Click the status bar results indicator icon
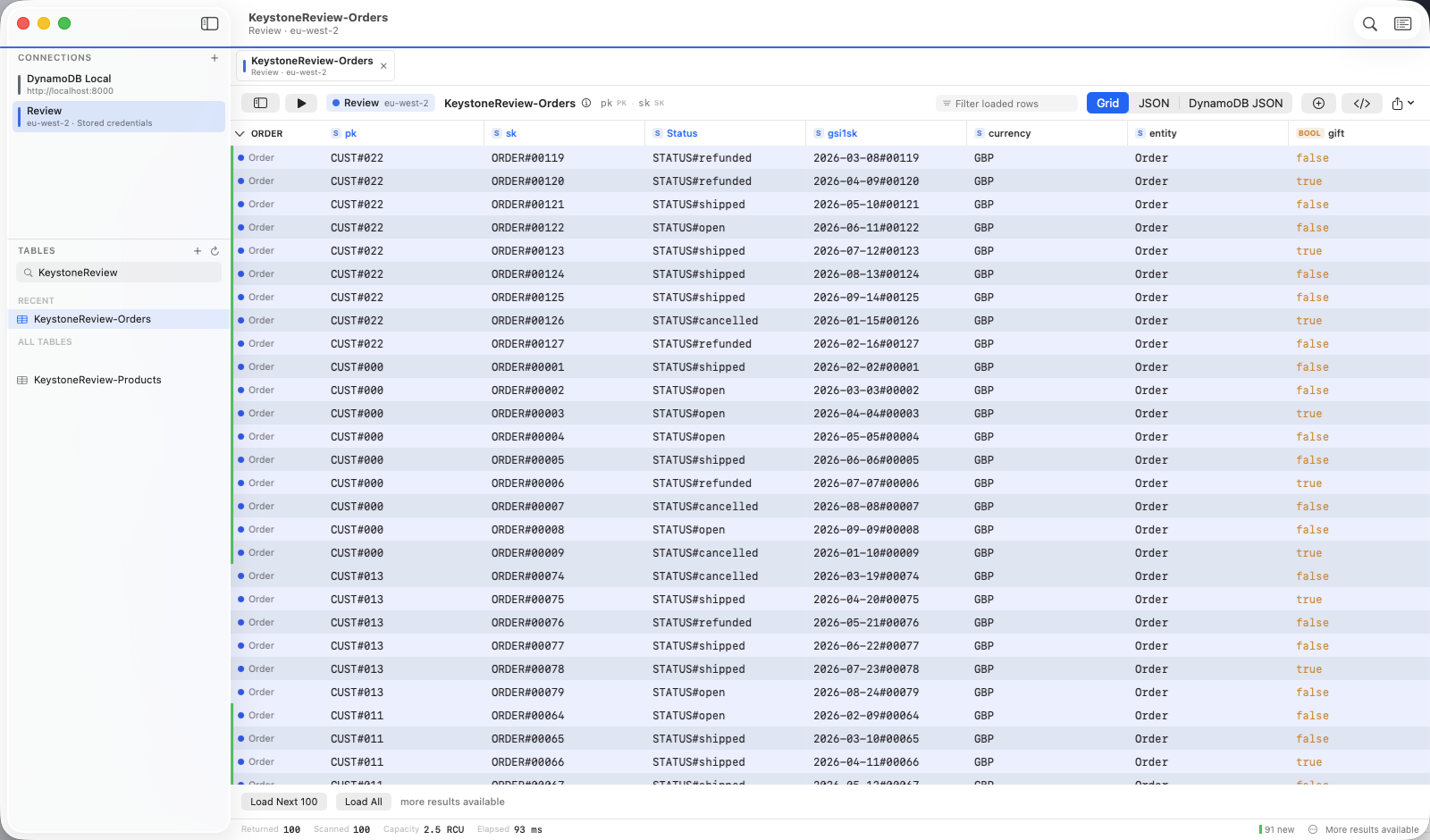Image resolution: width=1430 pixels, height=840 pixels. coord(1313,829)
